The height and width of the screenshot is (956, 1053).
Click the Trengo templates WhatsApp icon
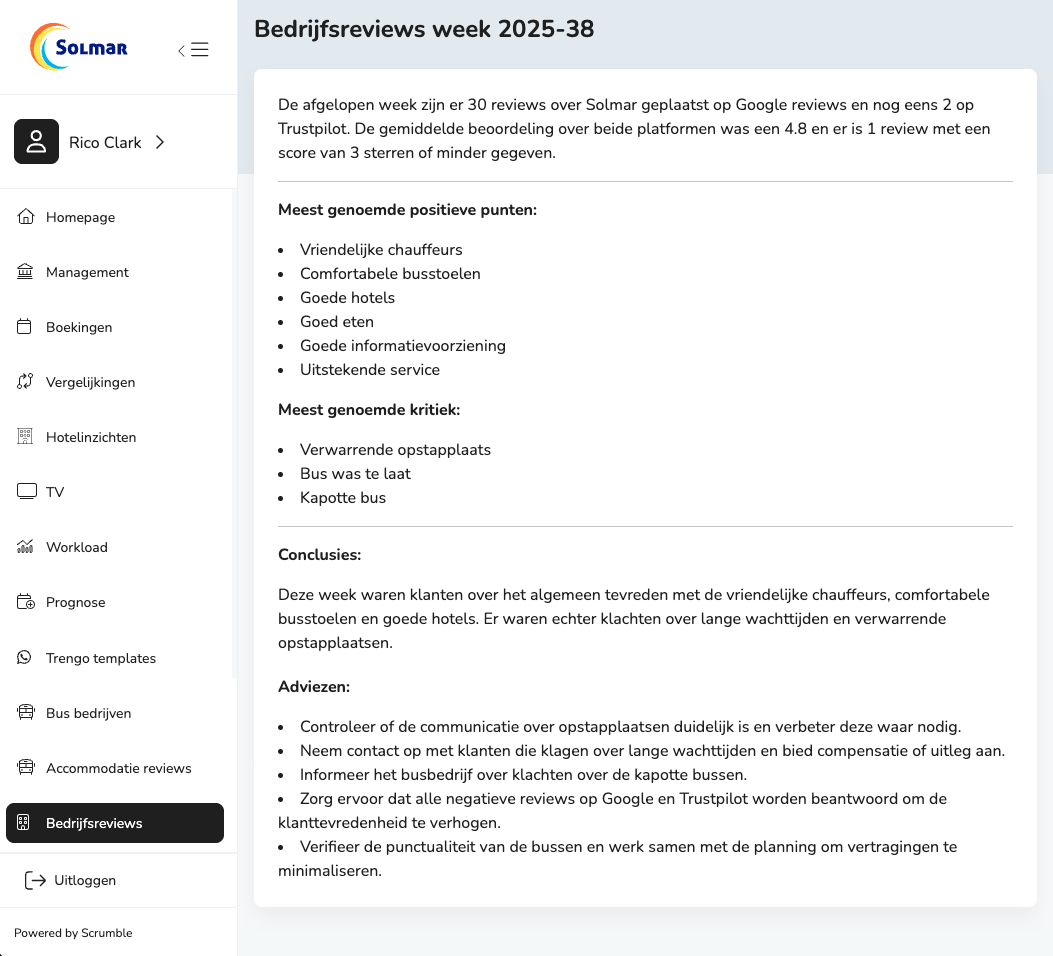(26, 658)
